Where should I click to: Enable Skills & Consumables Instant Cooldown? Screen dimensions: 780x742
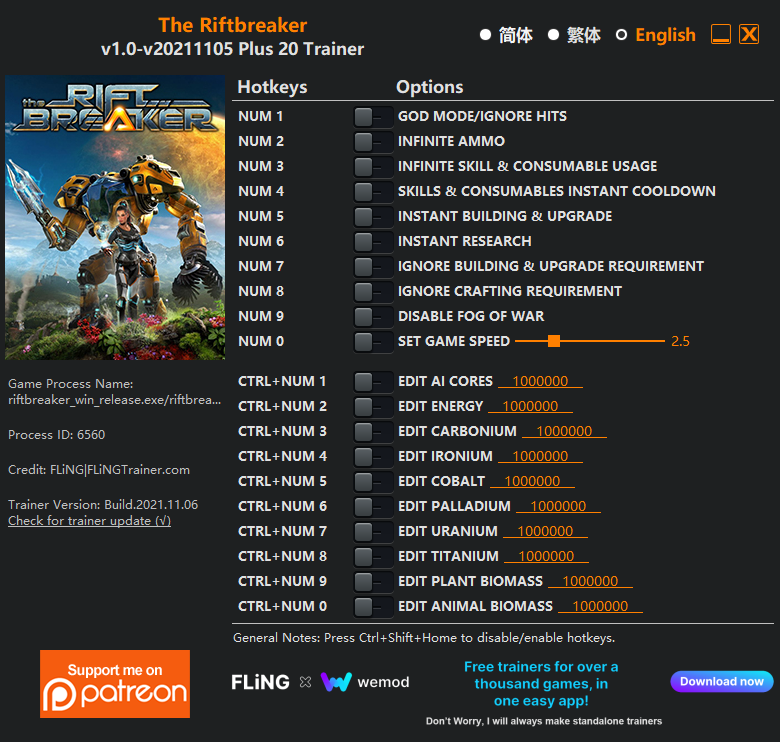tap(373, 191)
